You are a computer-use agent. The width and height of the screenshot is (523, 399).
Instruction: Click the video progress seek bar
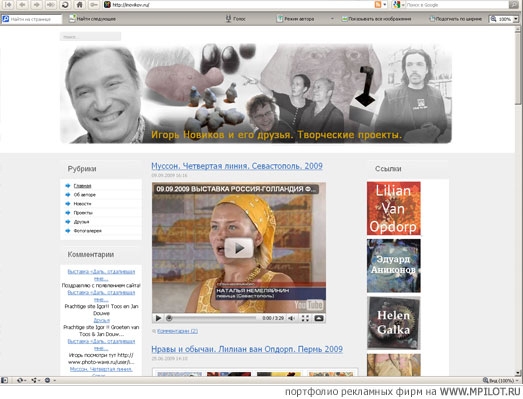coord(212,318)
